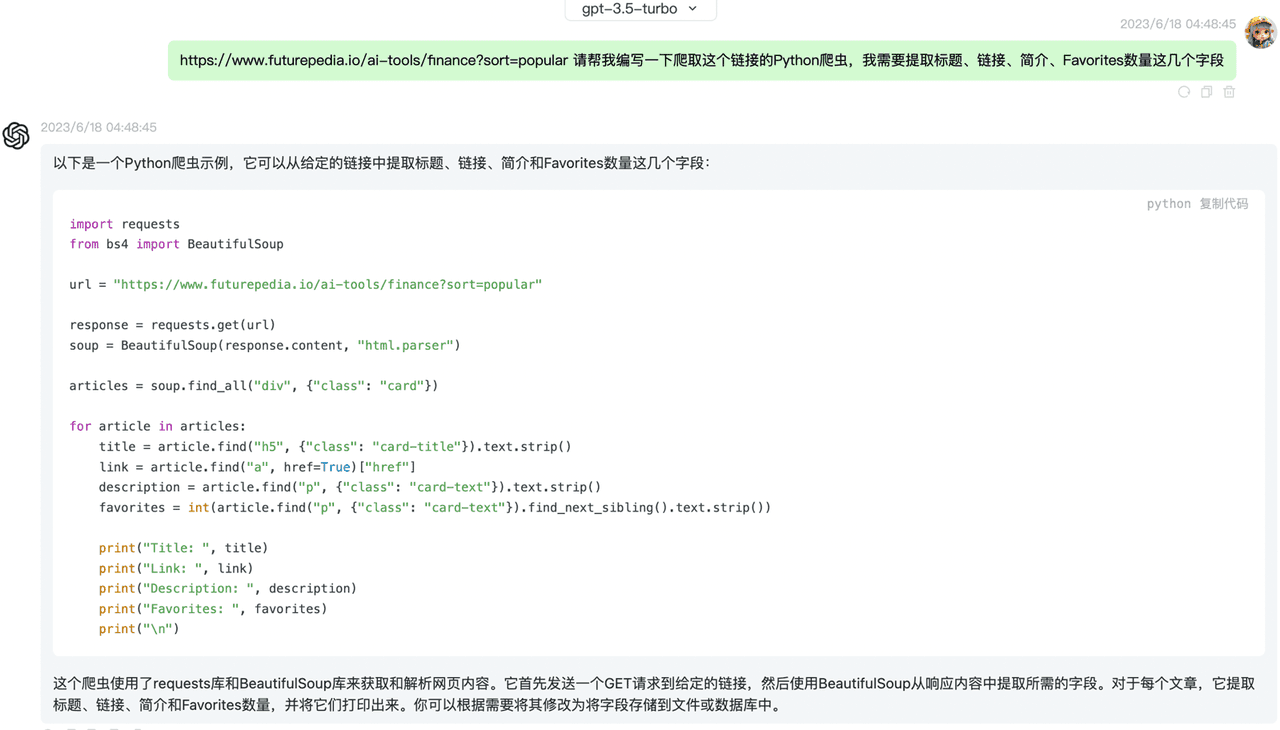Click the assistant message timestamp under the user message
Screen dimensions: 1280x730
click(x=99, y=127)
